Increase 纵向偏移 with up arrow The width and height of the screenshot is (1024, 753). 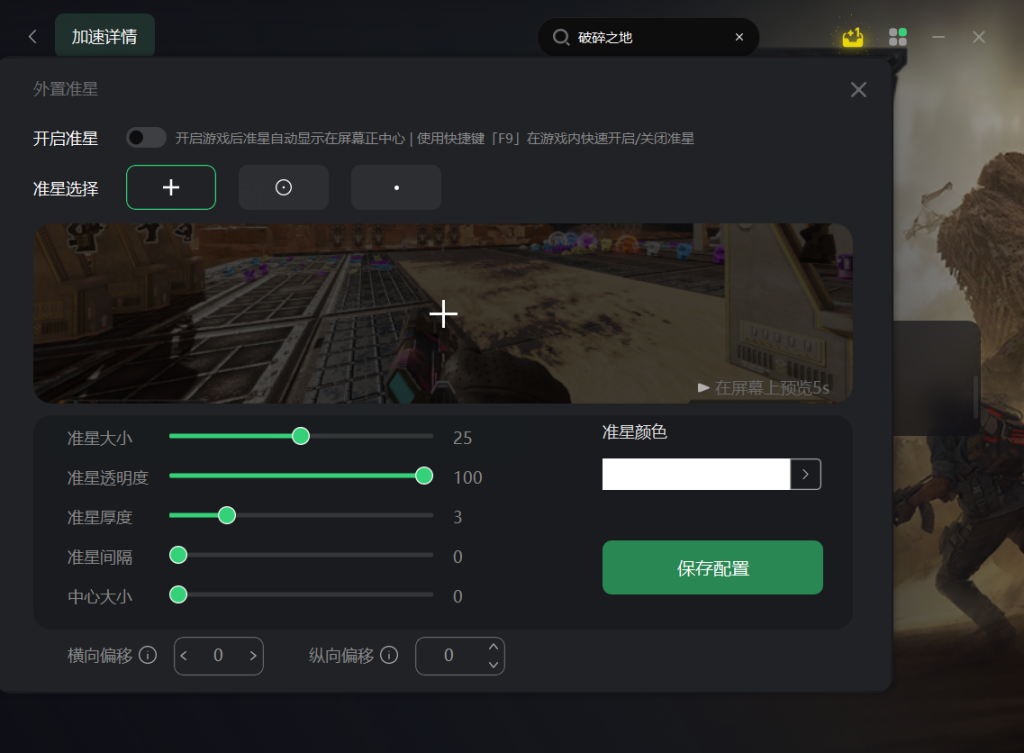pos(494,647)
